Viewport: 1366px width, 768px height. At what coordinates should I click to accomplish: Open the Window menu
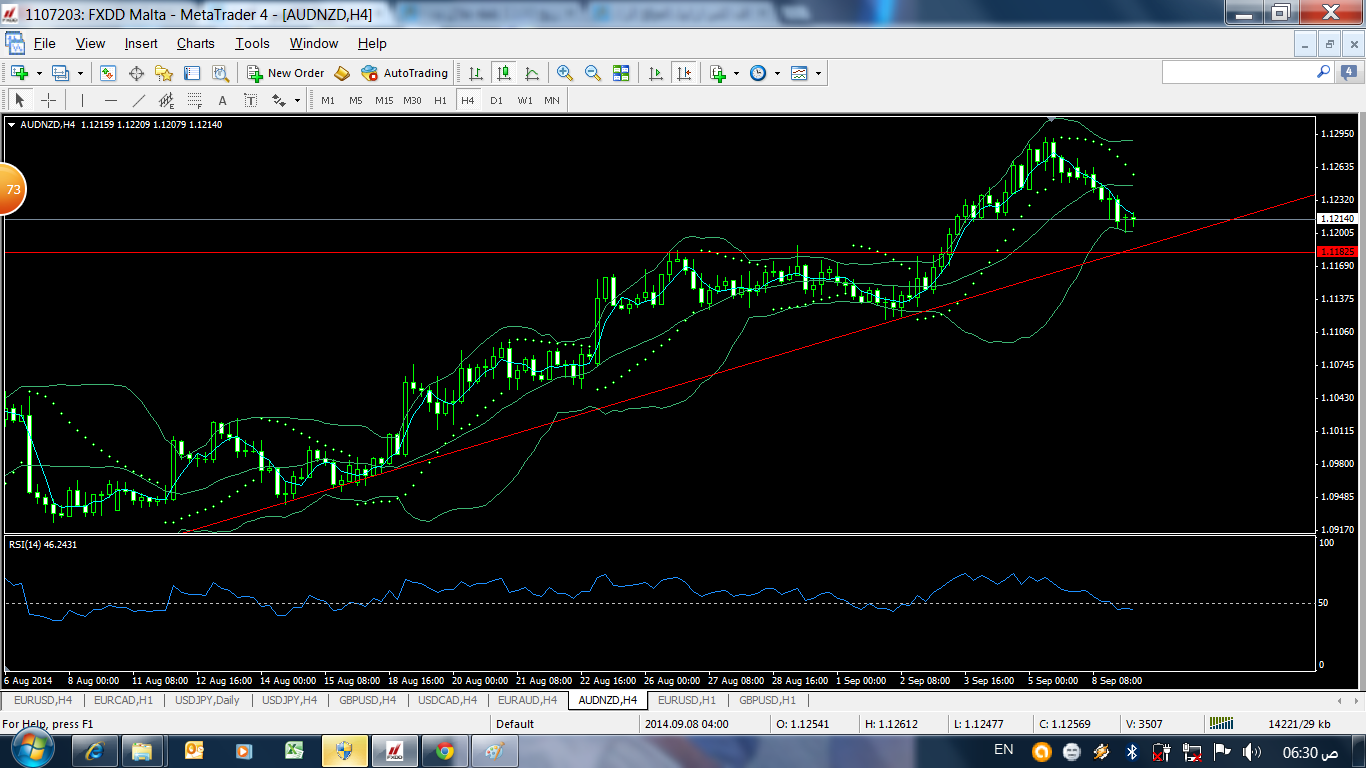[314, 43]
